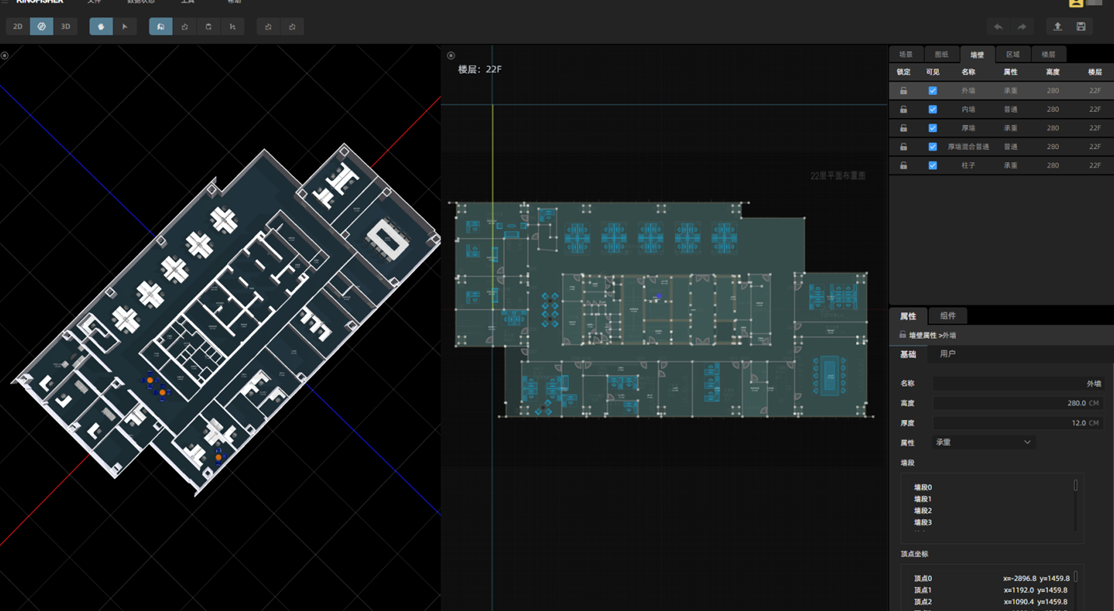Click the lock icon beside 墙壁属性 breadcrumb
The image size is (1114, 611).
point(902,335)
